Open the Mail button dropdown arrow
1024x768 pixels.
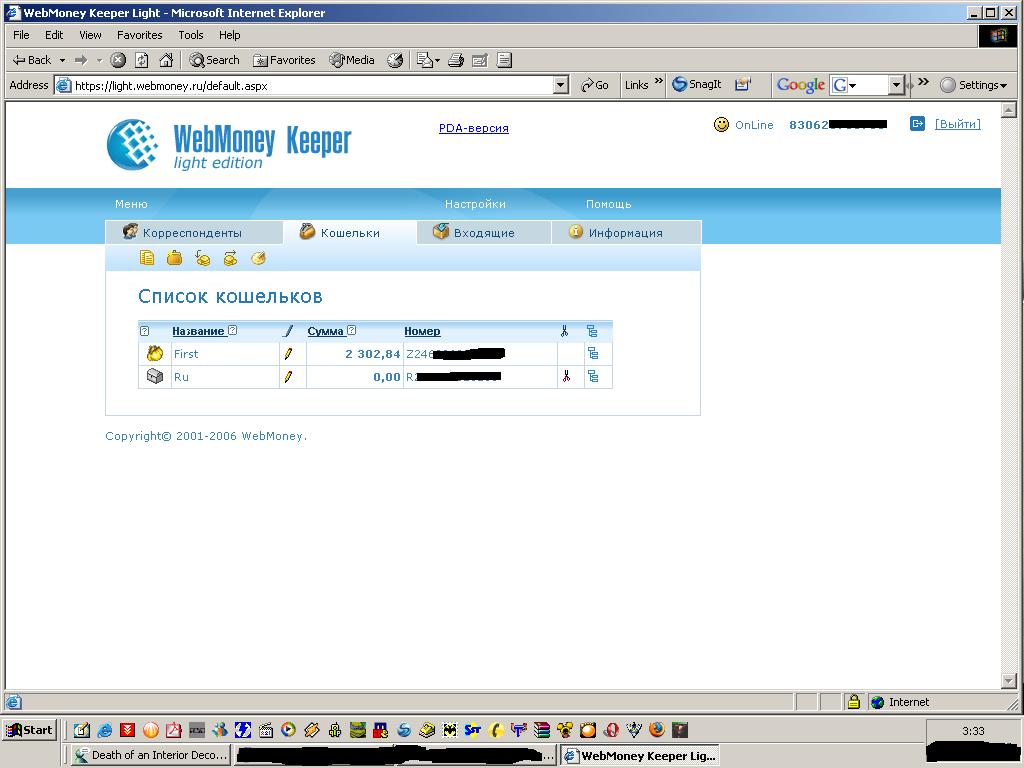click(438, 60)
